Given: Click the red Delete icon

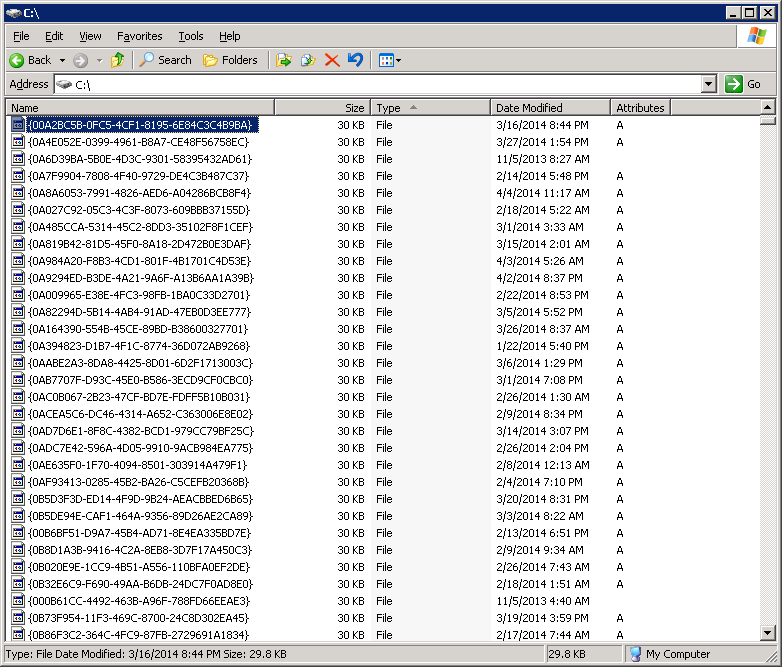Looking at the screenshot, I should point(332,60).
